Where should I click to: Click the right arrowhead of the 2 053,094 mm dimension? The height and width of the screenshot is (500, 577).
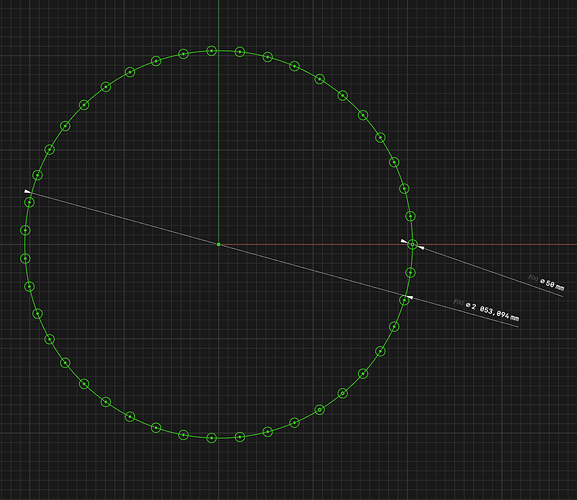tap(409, 297)
